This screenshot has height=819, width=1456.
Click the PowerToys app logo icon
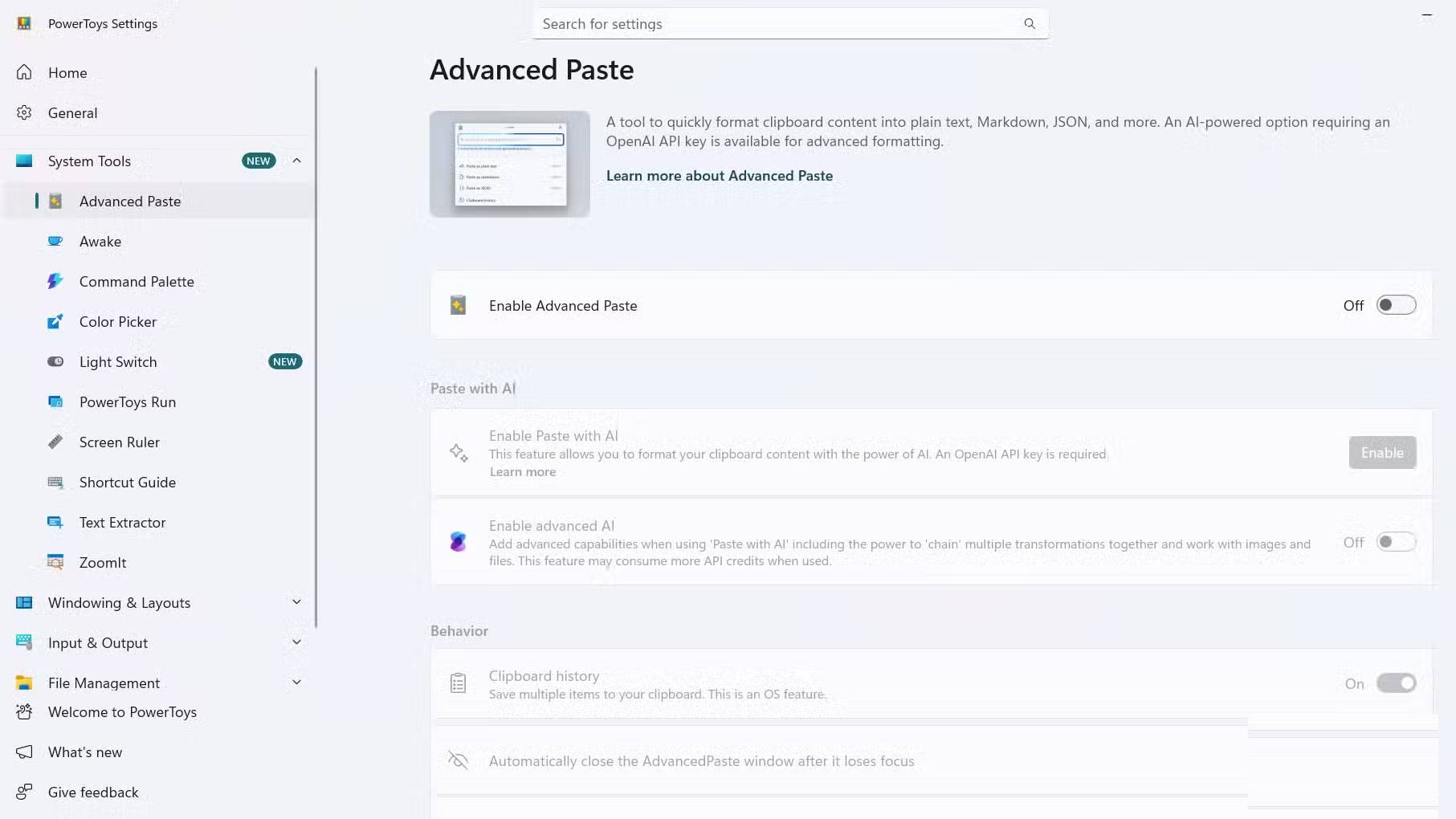click(24, 23)
